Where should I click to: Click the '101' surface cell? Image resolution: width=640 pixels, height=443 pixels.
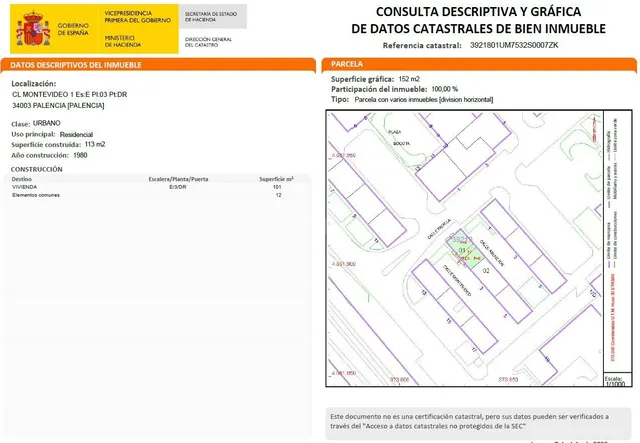click(277, 187)
